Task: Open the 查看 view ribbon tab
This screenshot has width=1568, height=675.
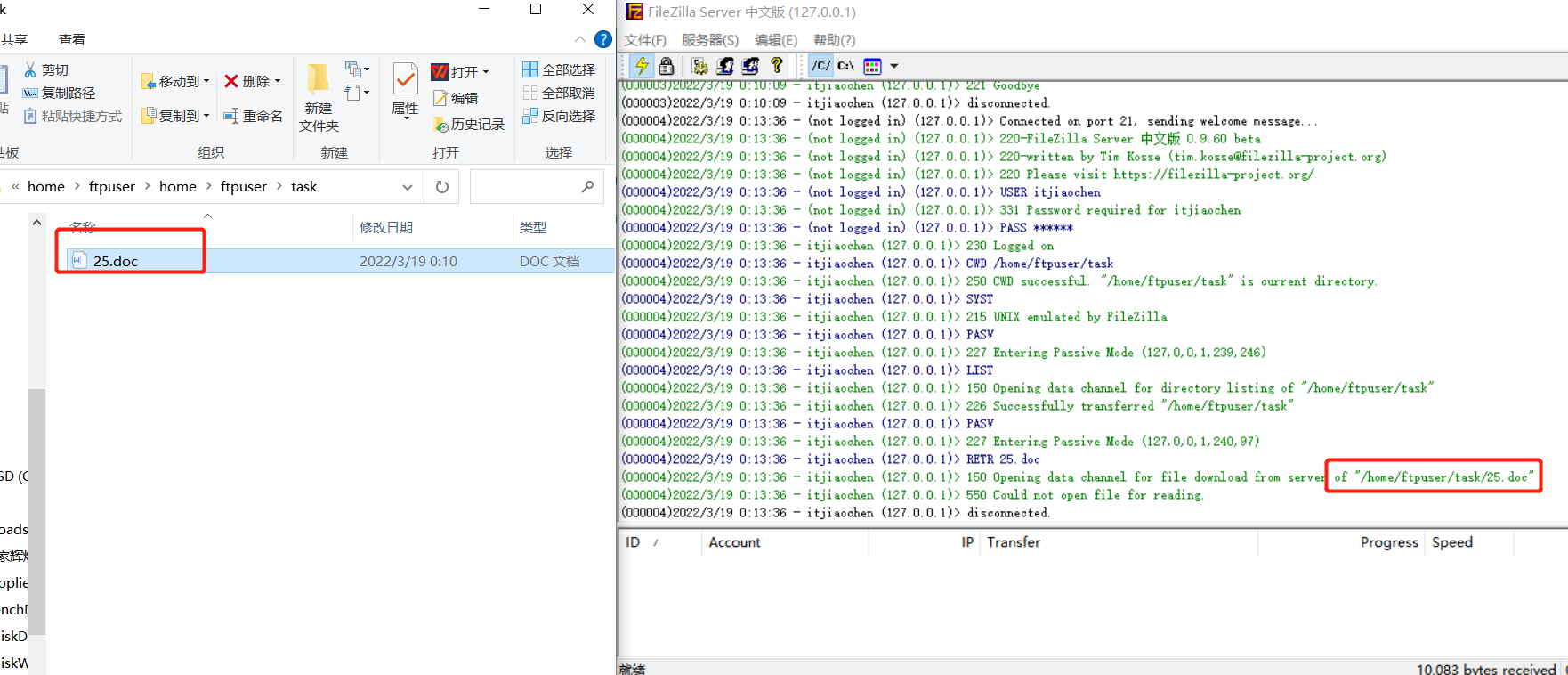Action: (72, 39)
